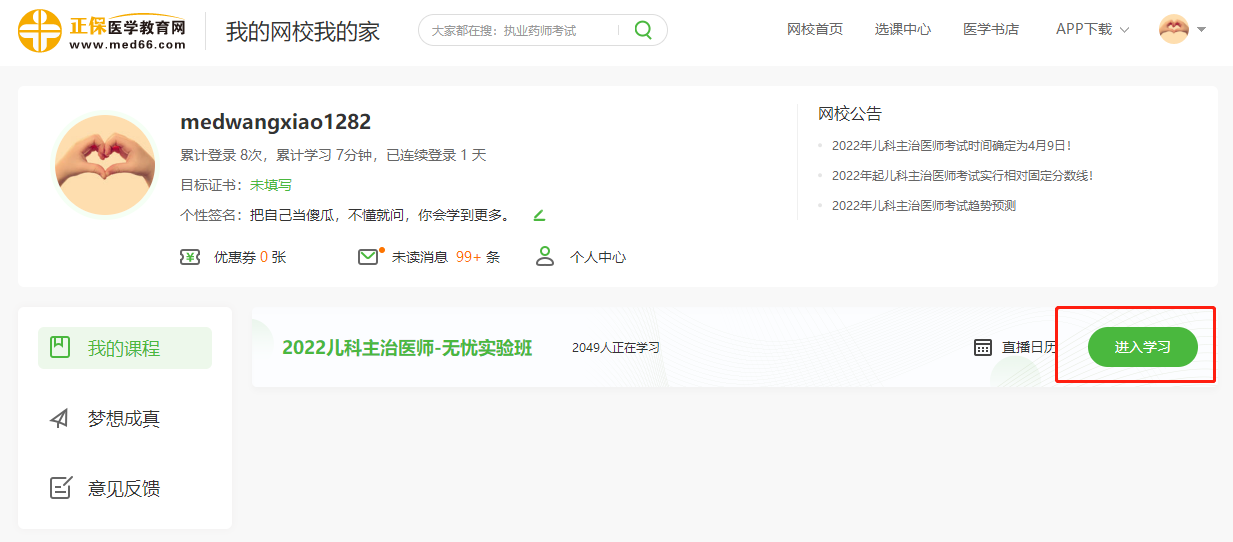Click the 未填写 target certificate link

[x=271, y=185]
